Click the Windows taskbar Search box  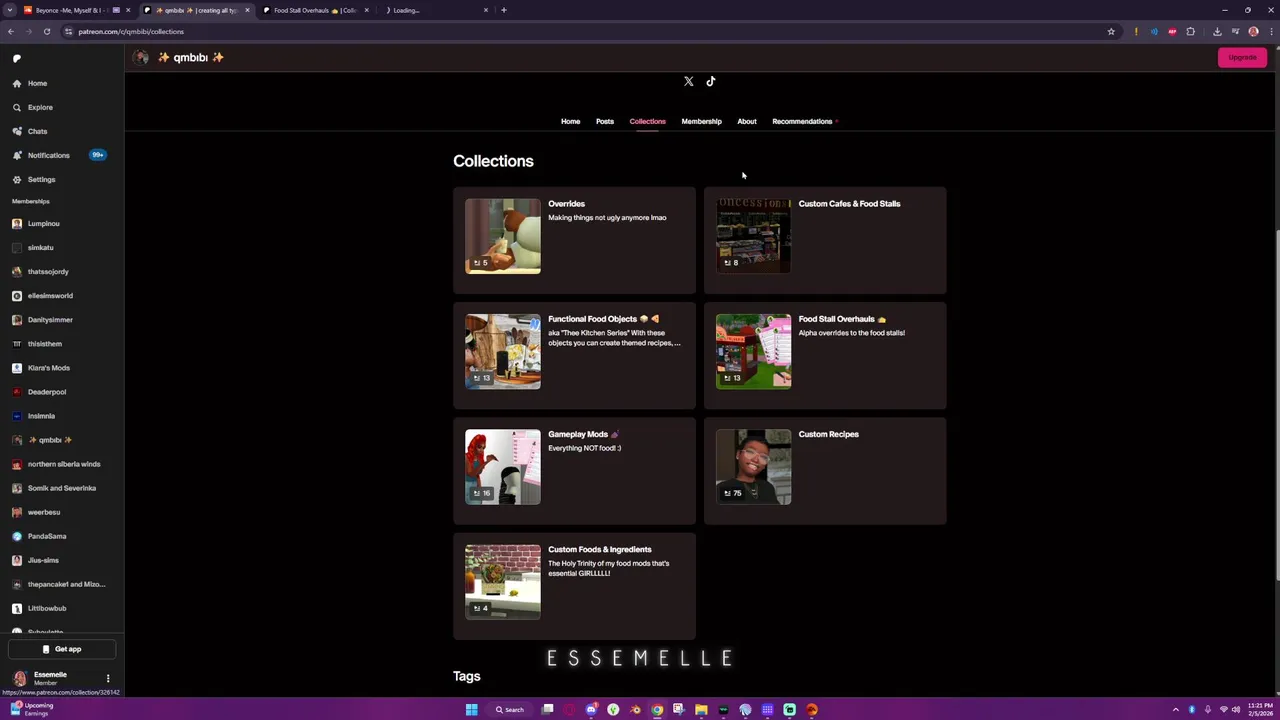[510, 710]
